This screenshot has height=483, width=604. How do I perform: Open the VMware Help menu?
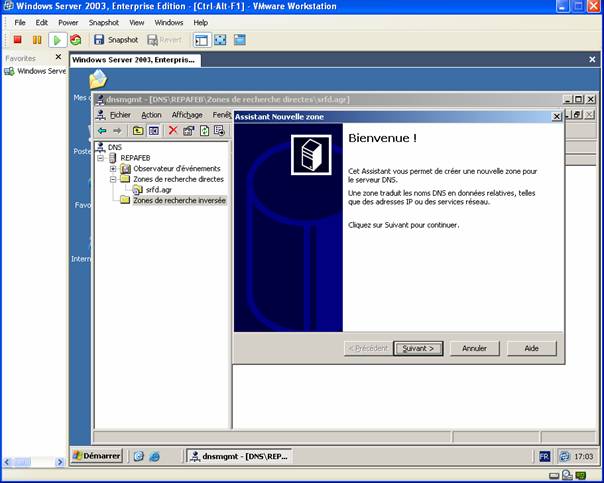(200, 22)
